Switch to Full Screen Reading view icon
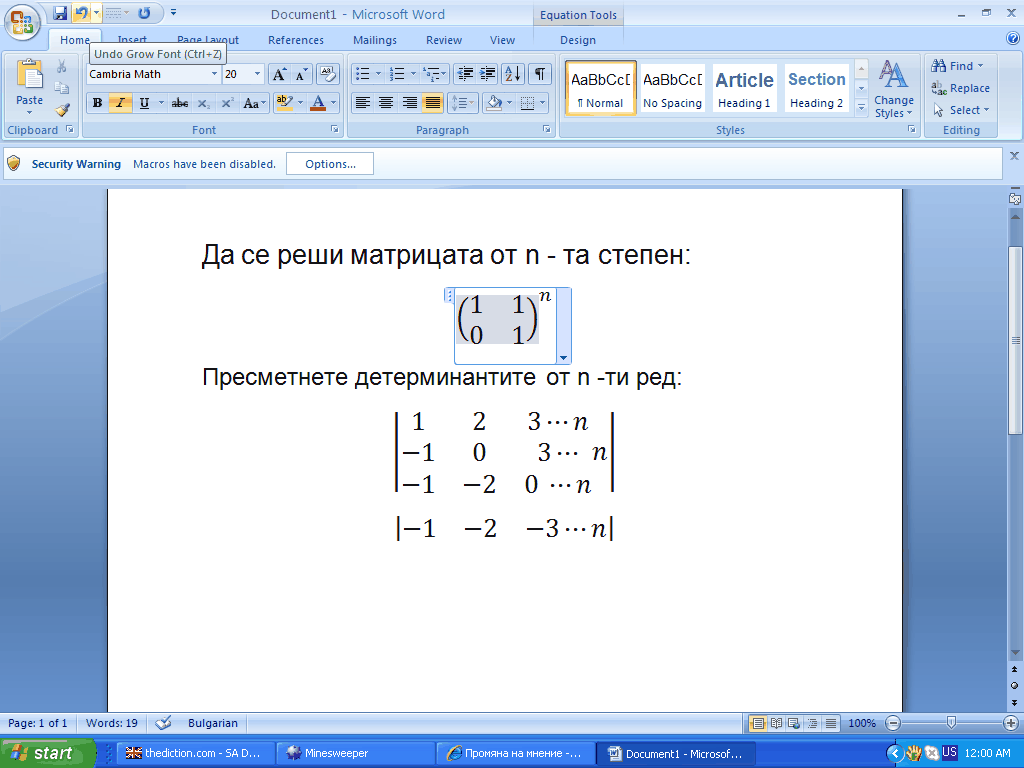This screenshot has height=768, width=1024. (776, 723)
